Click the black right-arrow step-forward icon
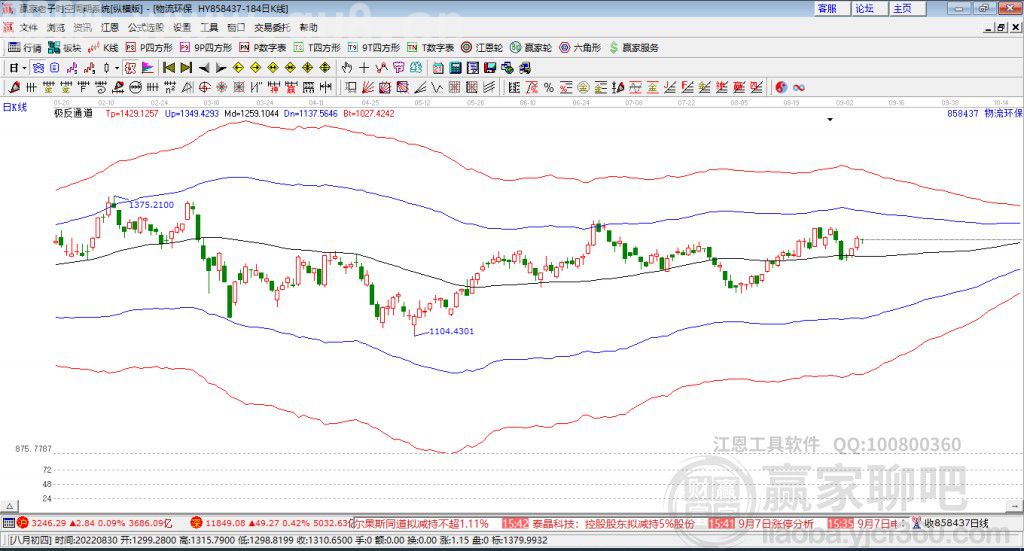This screenshot has height=551, width=1024. pos(221,68)
